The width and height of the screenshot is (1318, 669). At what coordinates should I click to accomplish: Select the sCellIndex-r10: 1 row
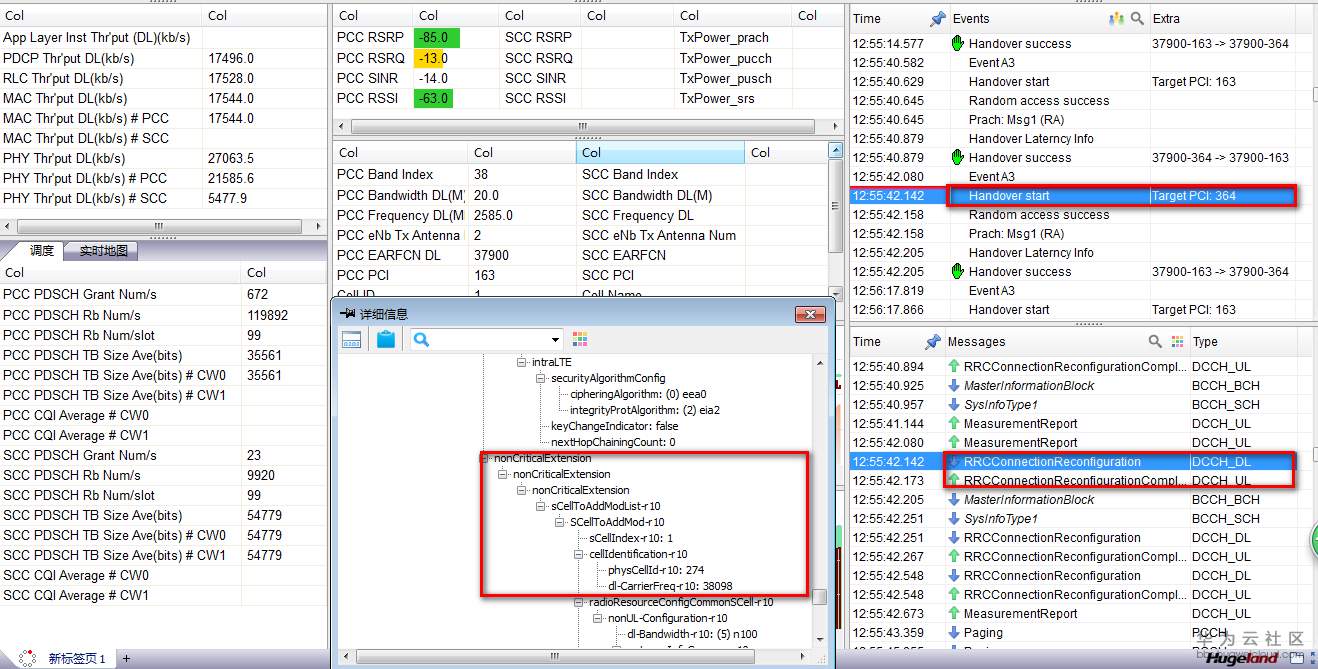(630, 538)
